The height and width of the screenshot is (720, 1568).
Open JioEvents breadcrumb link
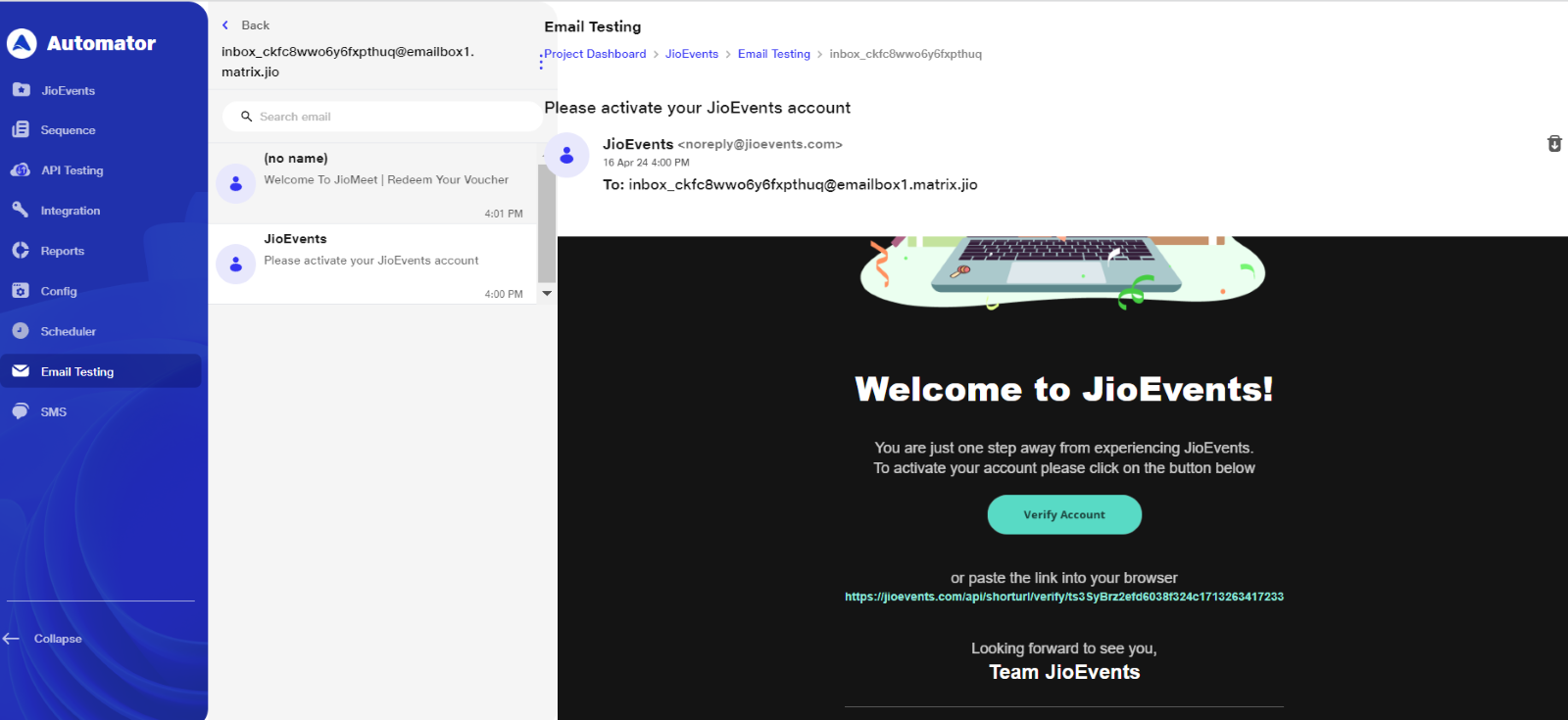692,54
